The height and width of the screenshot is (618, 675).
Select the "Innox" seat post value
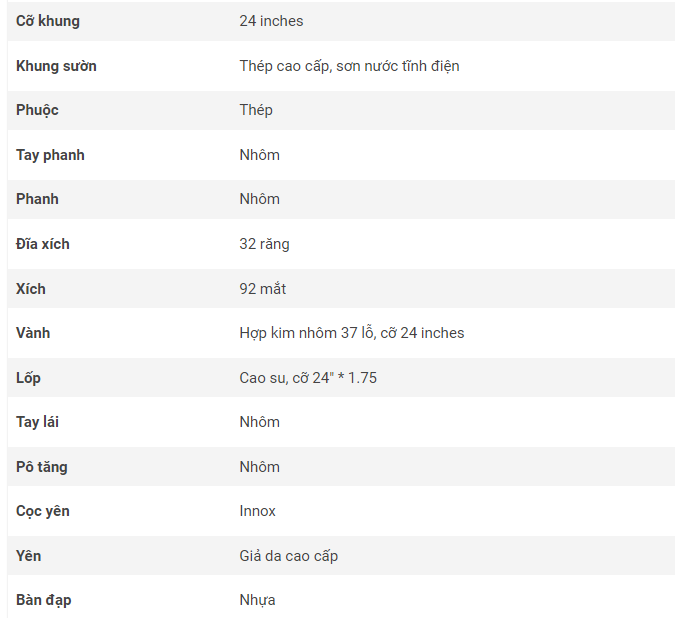tap(257, 511)
